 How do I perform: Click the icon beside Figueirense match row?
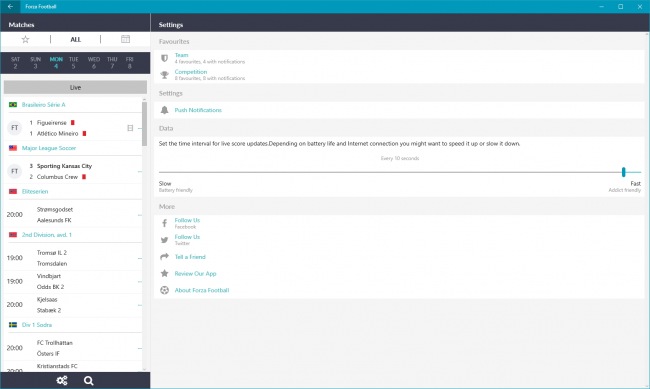click(130, 128)
